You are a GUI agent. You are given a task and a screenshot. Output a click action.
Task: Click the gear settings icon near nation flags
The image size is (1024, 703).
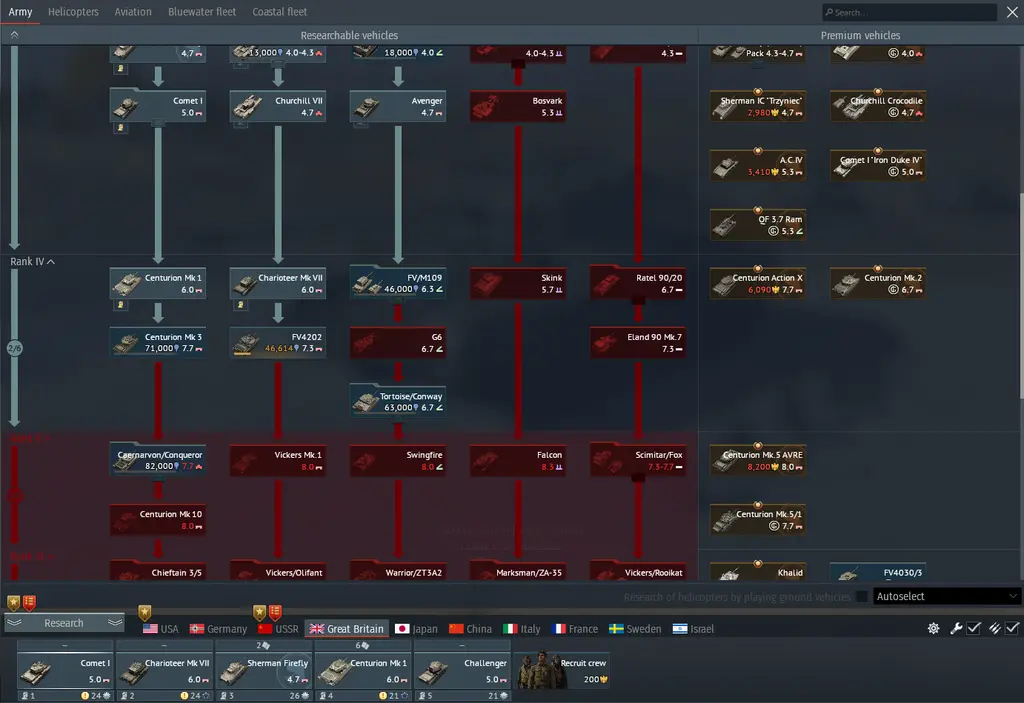click(x=934, y=628)
